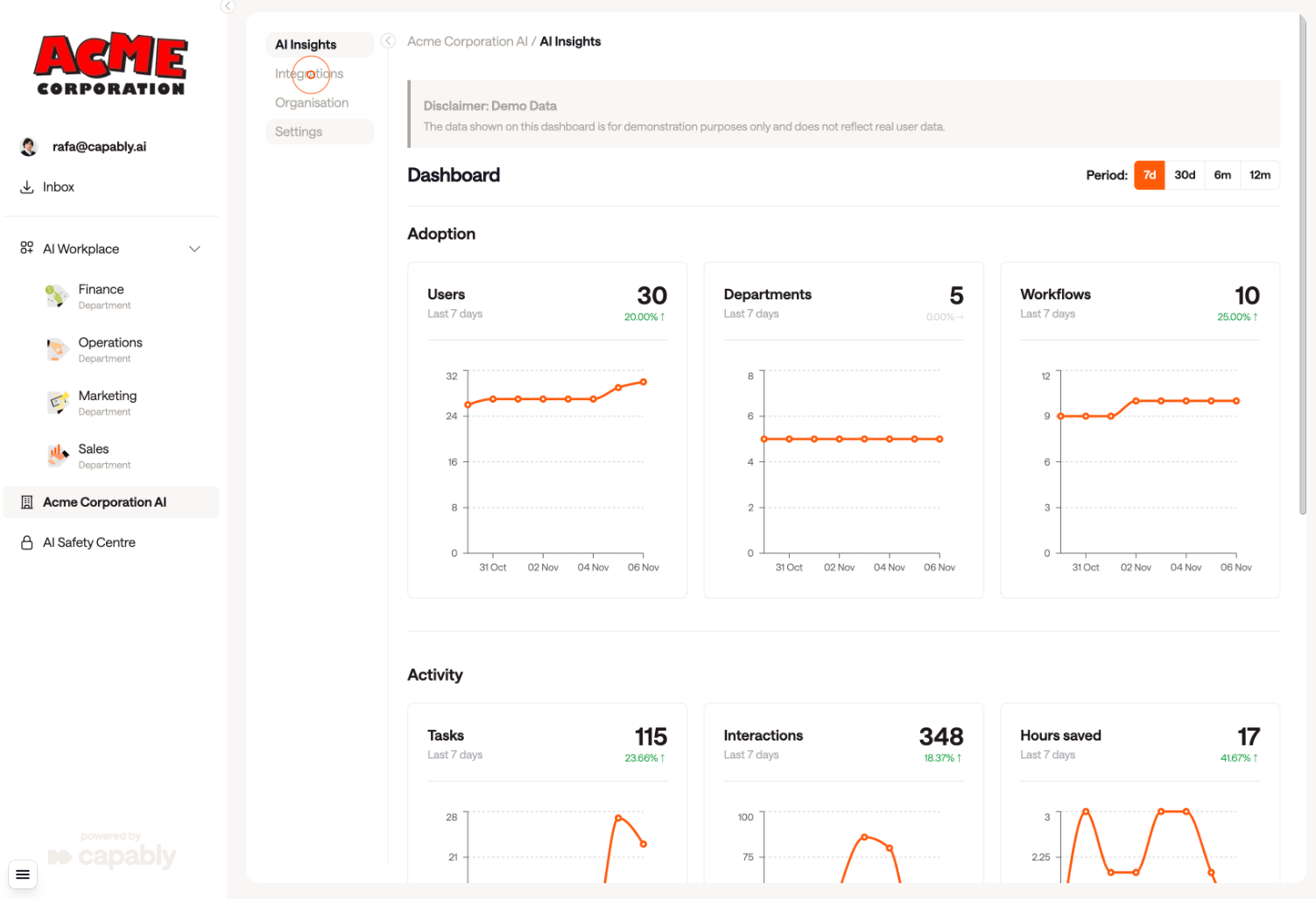Click the AI Safety Centre lock icon

click(x=27, y=543)
